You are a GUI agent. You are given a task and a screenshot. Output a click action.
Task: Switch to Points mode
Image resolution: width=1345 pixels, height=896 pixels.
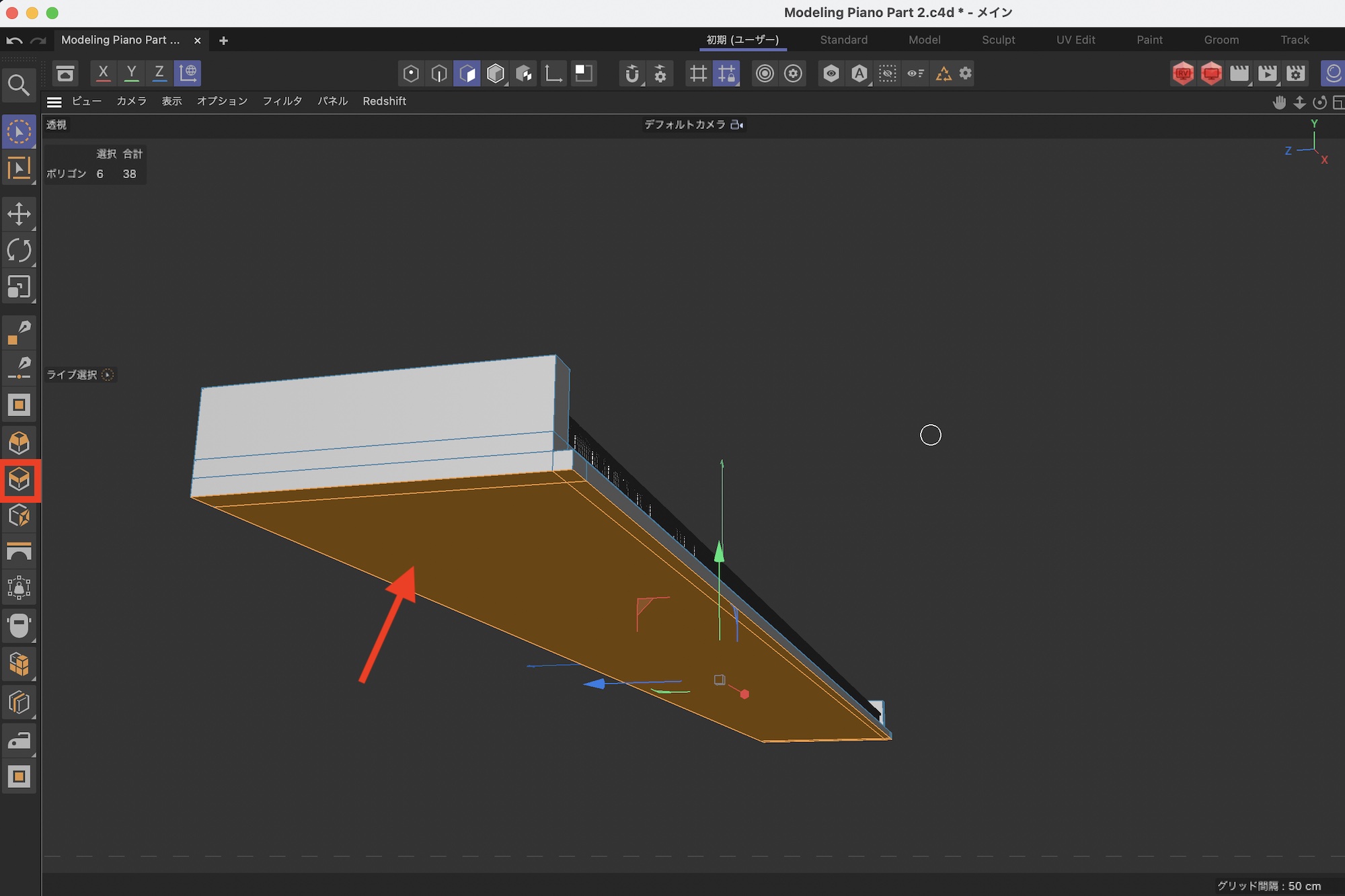pos(411,73)
